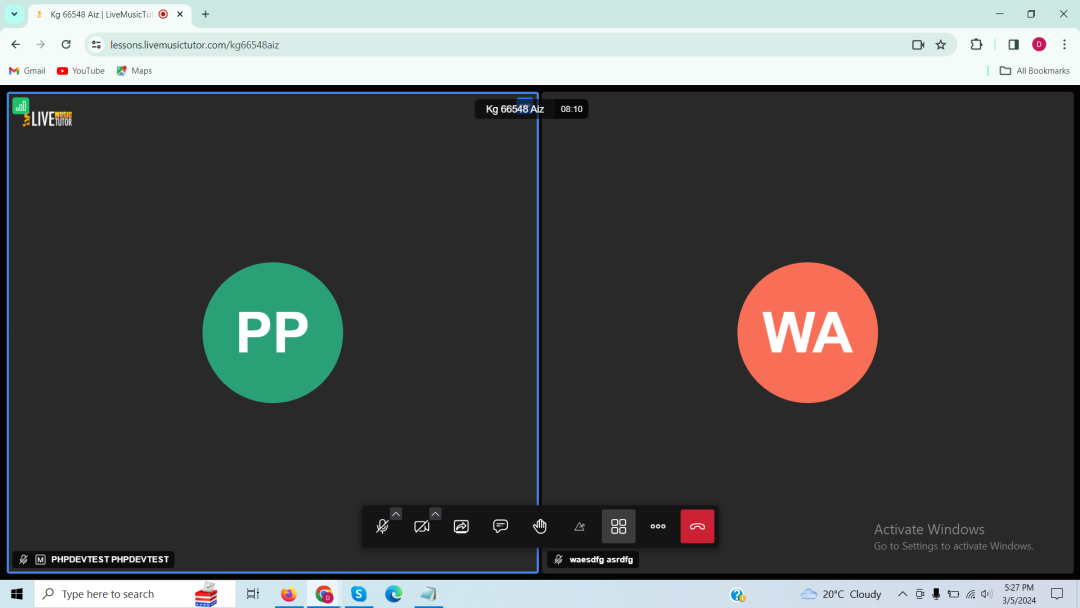Open the more actions three-dots menu
Image resolution: width=1080 pixels, height=608 pixels.
coord(658,527)
